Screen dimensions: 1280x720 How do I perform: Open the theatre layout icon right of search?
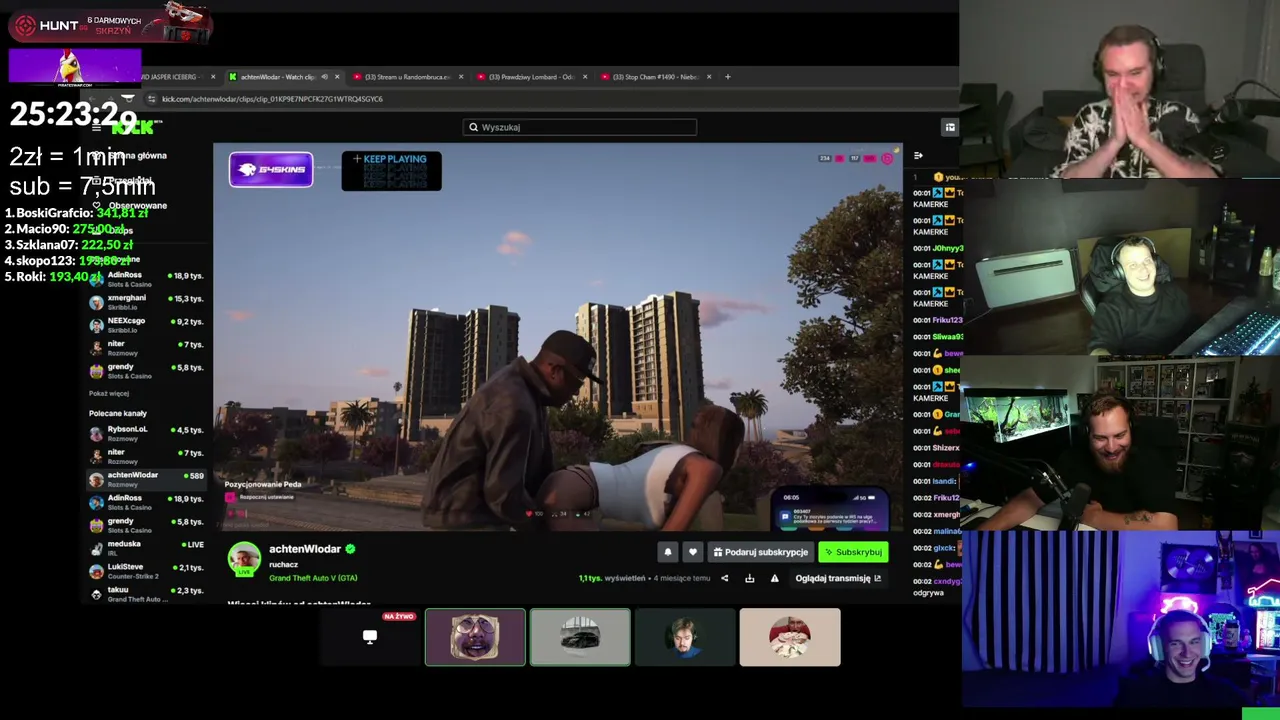(950, 127)
